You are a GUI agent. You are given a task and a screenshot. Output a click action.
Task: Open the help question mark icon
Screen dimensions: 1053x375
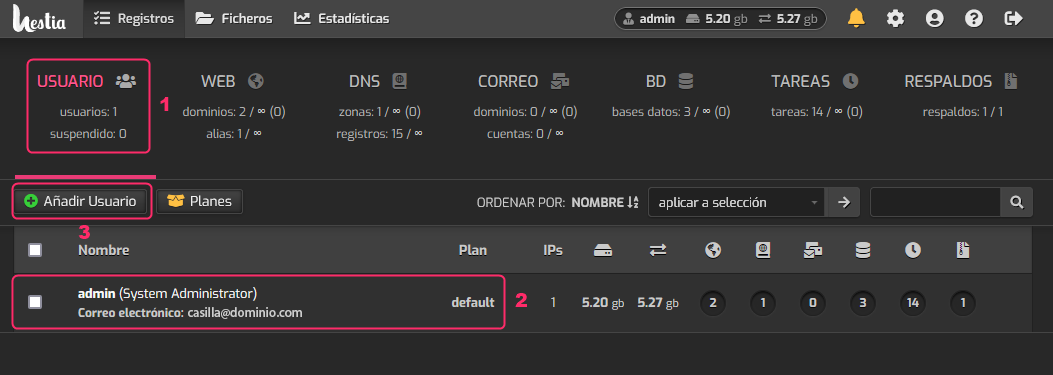tap(974, 18)
